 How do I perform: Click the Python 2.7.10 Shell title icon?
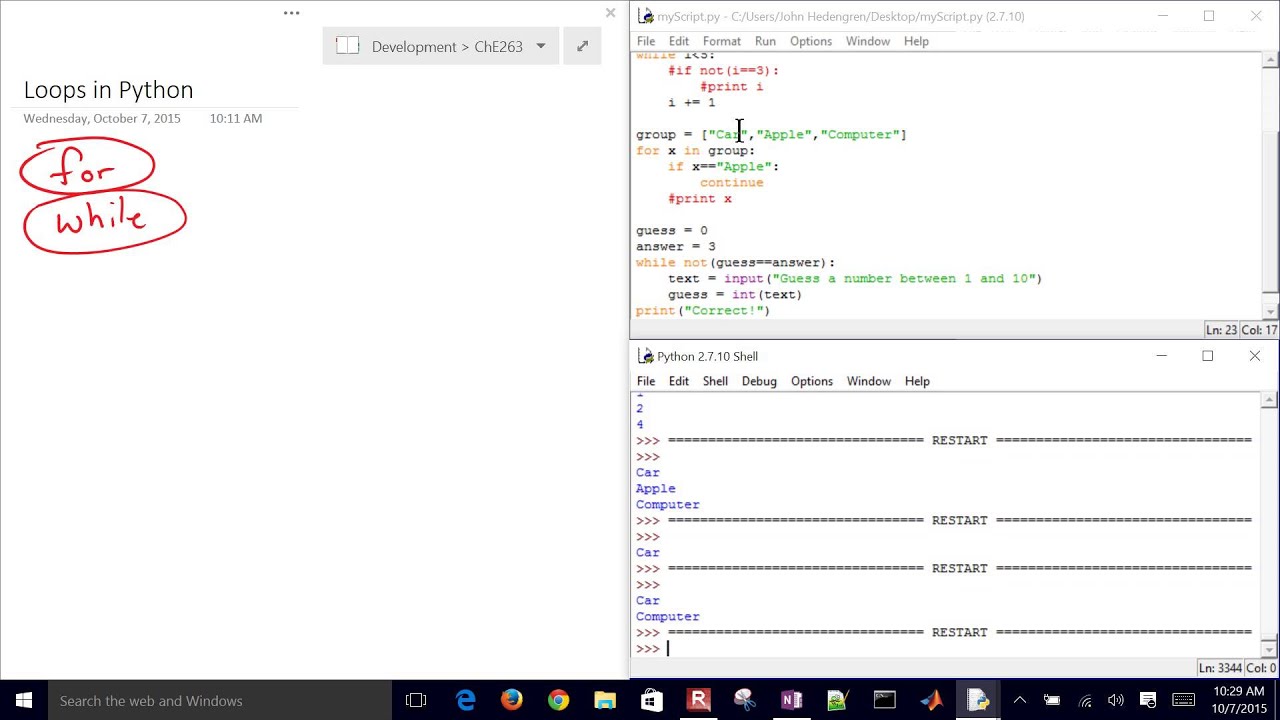coord(646,356)
